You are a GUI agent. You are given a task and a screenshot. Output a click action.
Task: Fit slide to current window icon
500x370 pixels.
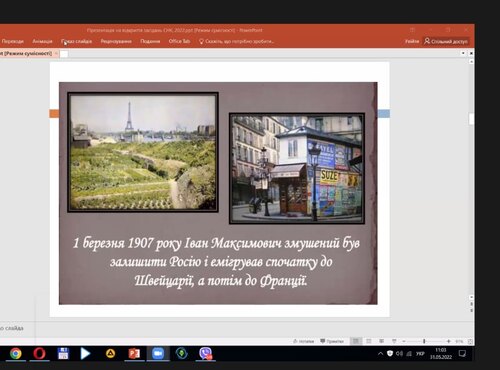pyautogui.click(x=470, y=341)
